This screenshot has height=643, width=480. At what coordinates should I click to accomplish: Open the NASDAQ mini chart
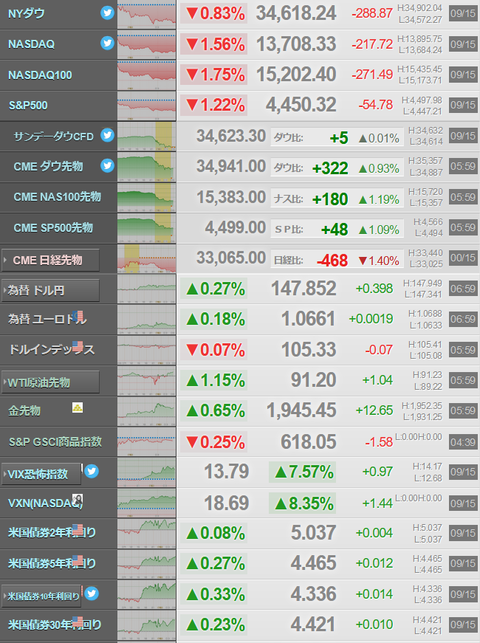[x=147, y=46]
